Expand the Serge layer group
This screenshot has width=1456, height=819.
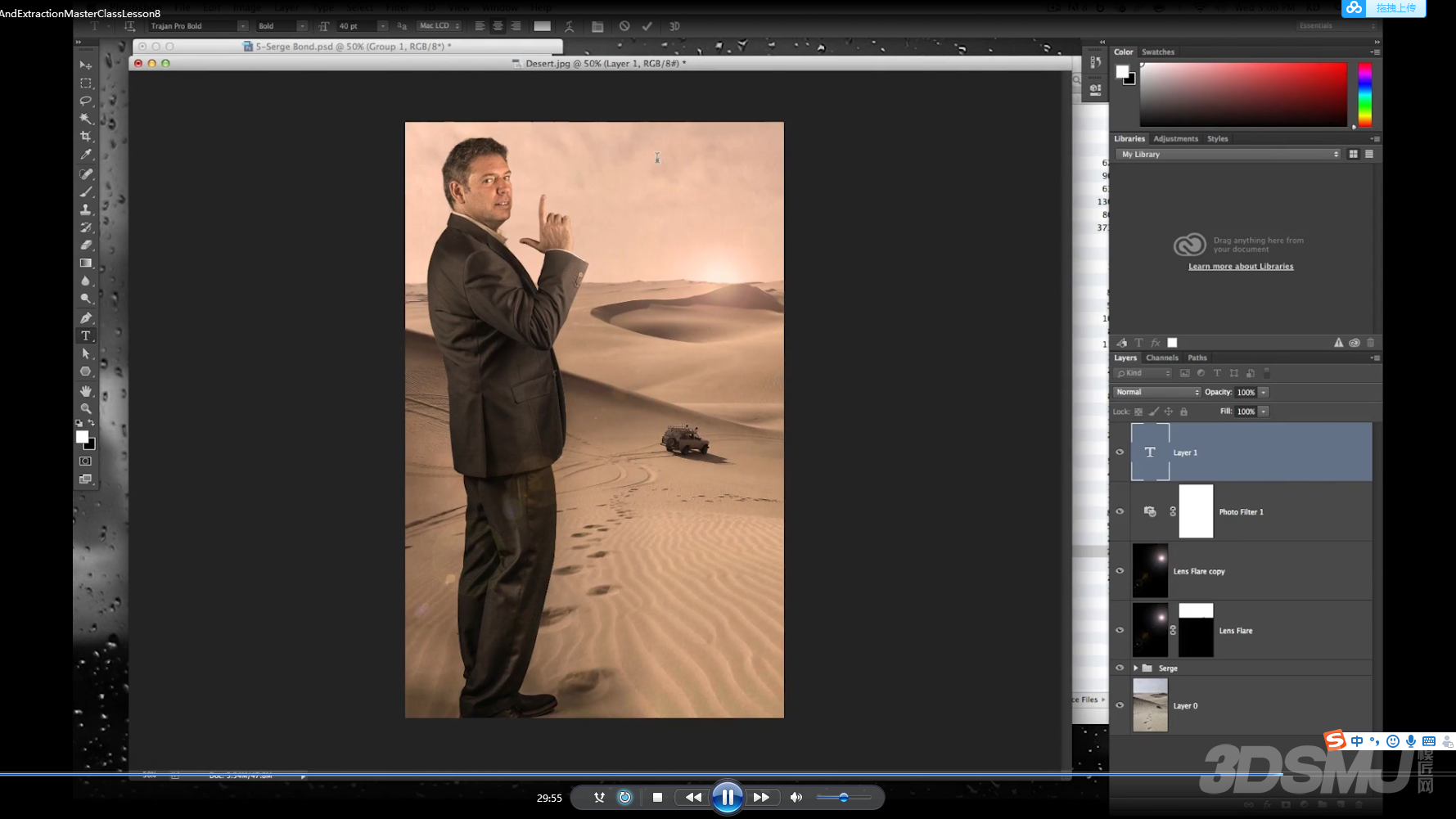(1136, 668)
